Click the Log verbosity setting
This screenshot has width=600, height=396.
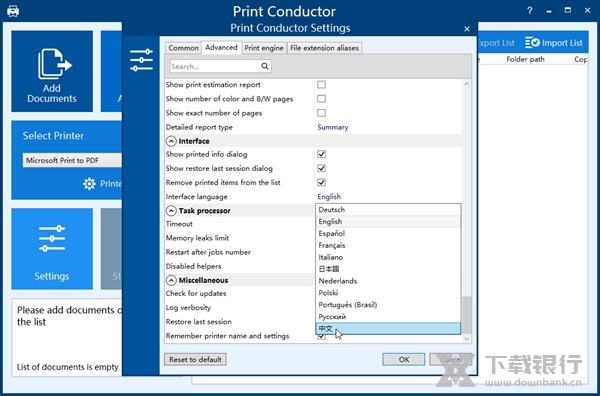point(188,308)
